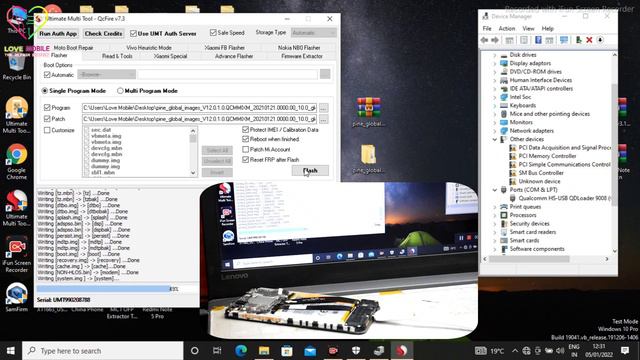Toggle Program checkbox
640x360 pixels.
click(x=47, y=108)
